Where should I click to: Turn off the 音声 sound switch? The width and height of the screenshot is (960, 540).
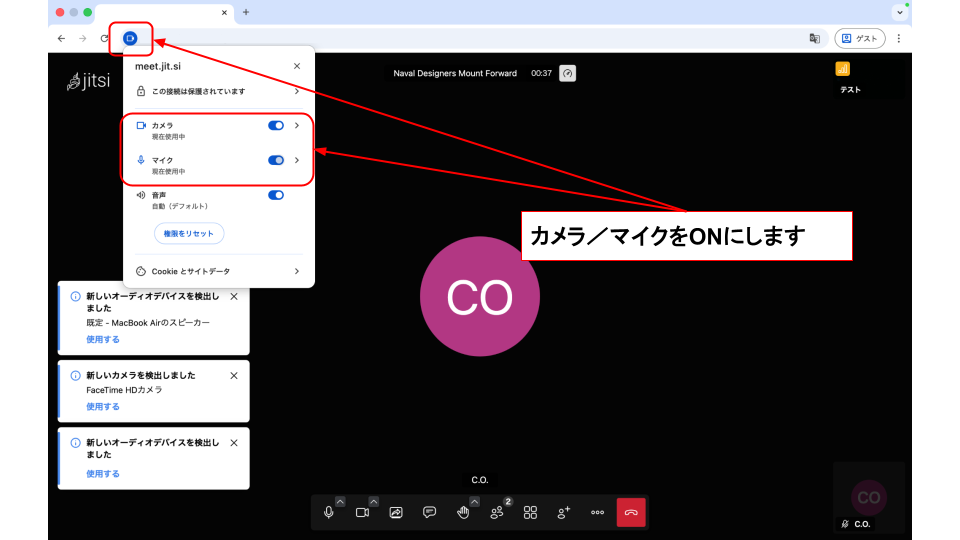point(276,195)
